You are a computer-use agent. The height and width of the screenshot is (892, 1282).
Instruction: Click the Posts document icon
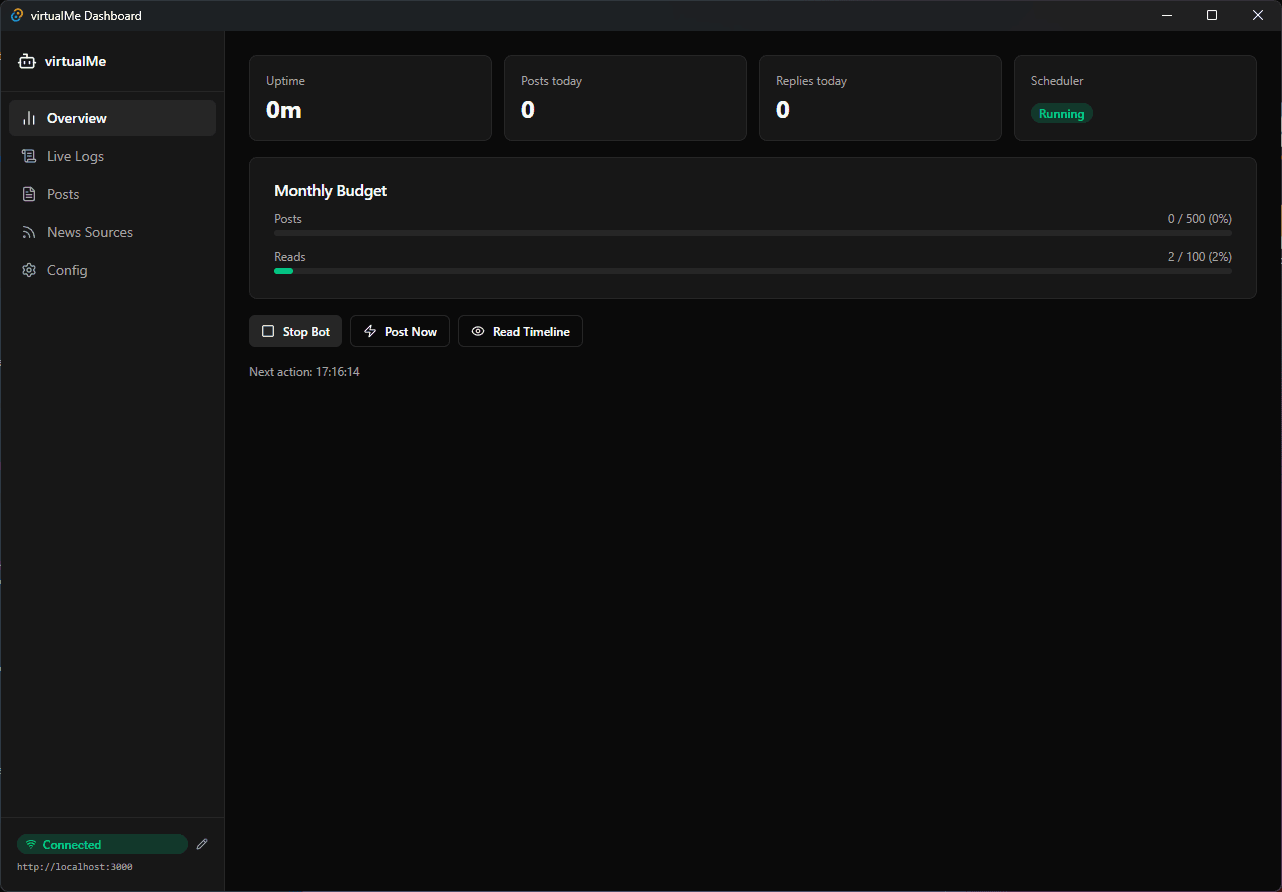(x=29, y=194)
